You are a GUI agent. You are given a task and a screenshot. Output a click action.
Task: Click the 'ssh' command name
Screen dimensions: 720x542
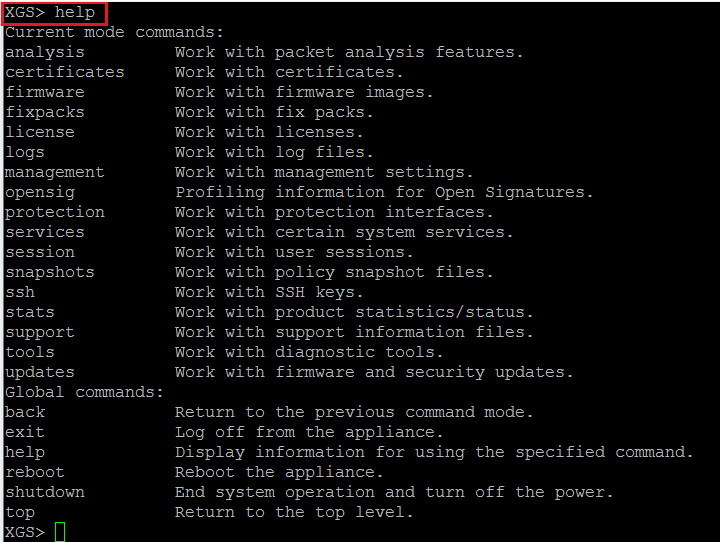coord(20,292)
